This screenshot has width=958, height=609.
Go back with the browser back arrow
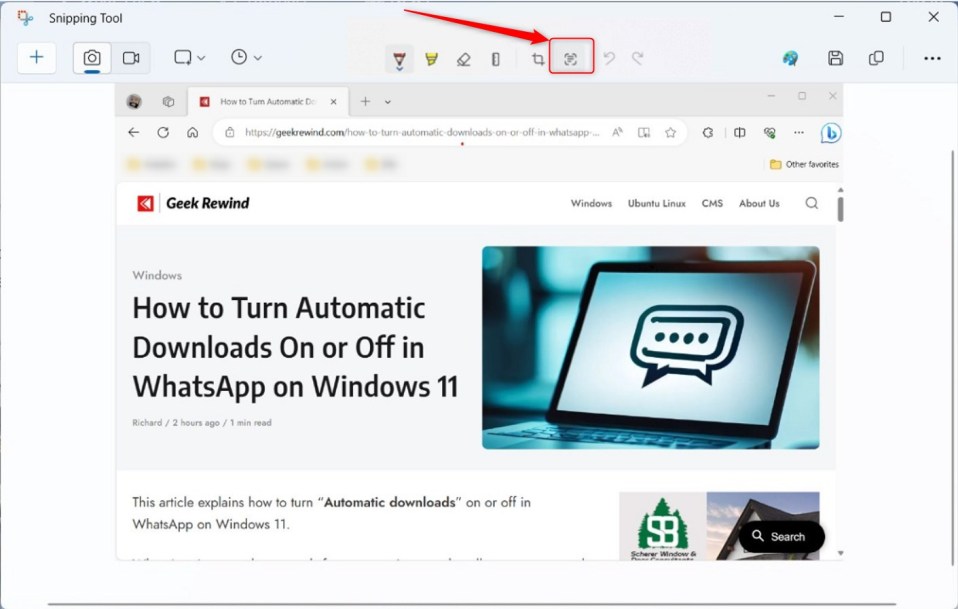coord(134,133)
